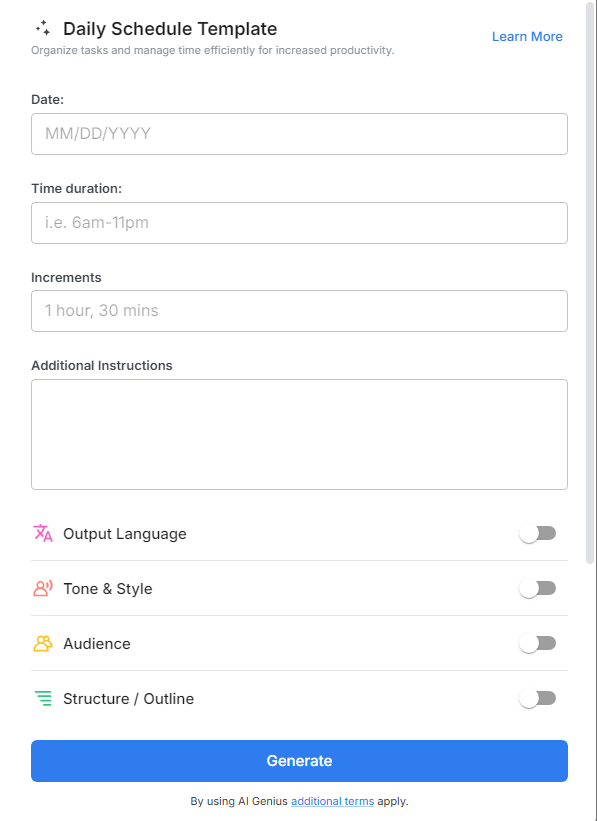
Task: Enable the Output Language toggle
Action: [537, 533]
